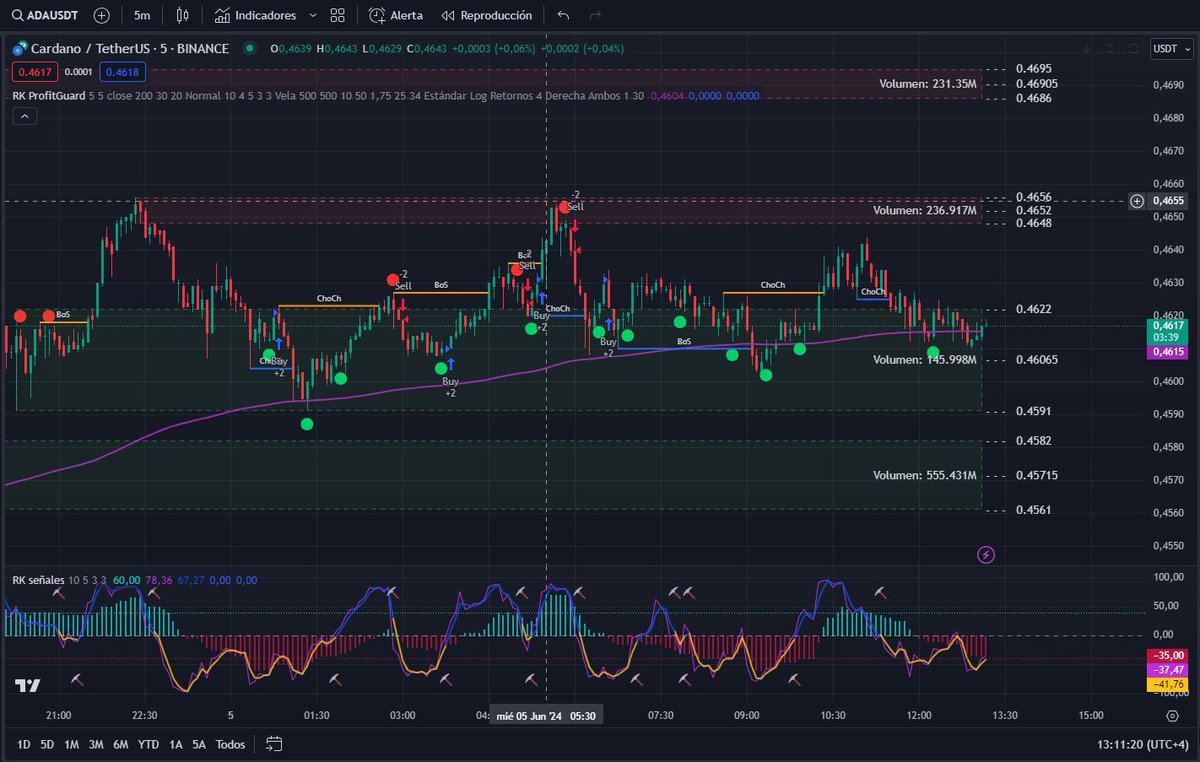Click the 0.4591 support level label
Screen dimensions: 1200x762
[x=1033, y=411]
